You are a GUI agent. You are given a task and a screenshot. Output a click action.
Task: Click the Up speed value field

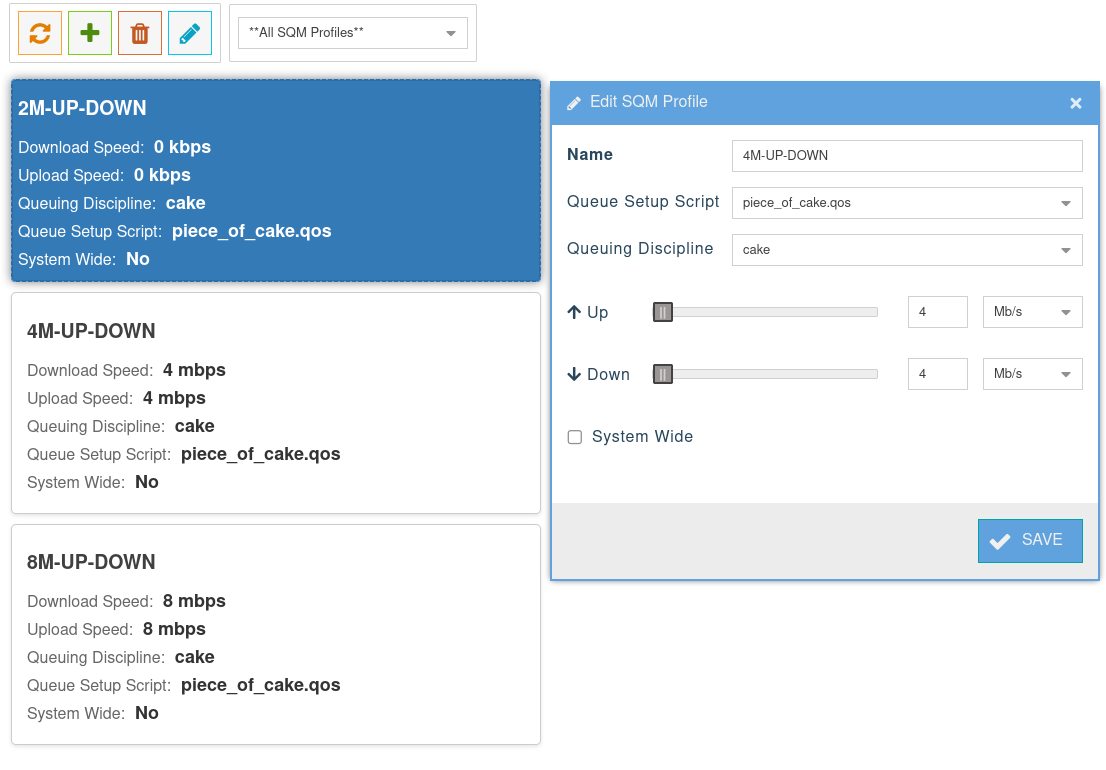coord(937,312)
